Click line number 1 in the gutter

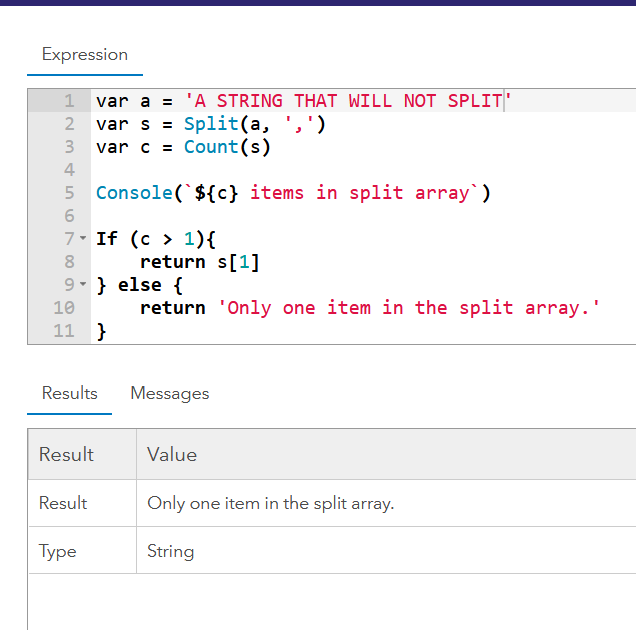[x=68, y=101]
